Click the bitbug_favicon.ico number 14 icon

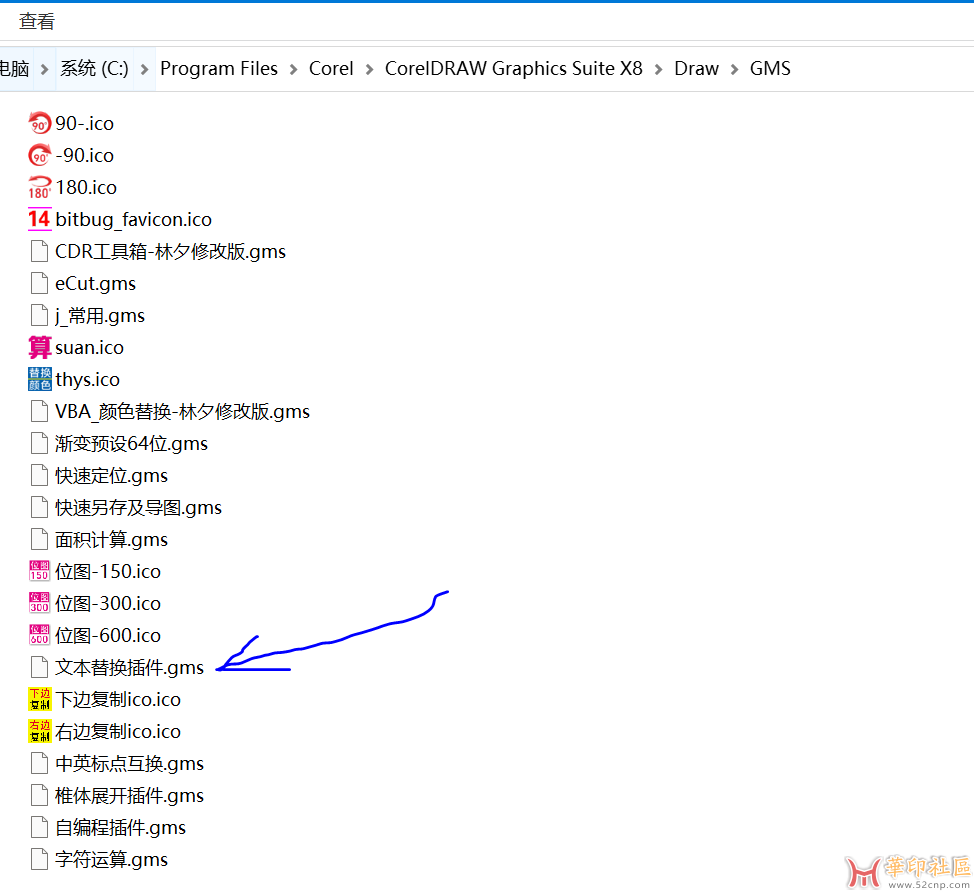(39, 219)
